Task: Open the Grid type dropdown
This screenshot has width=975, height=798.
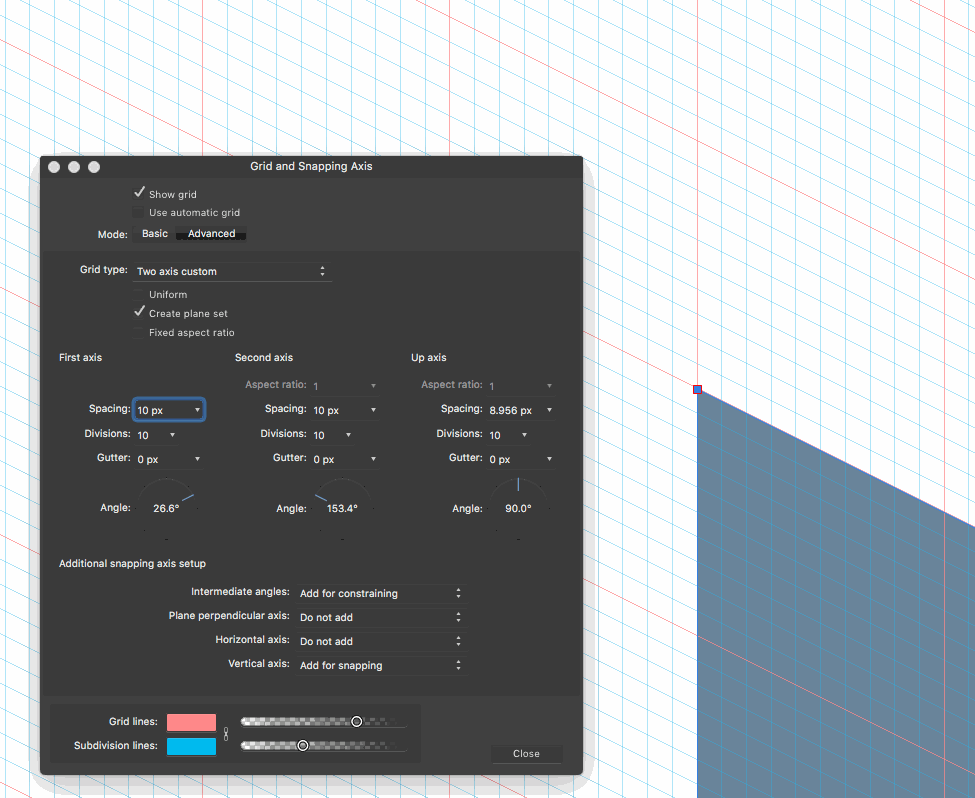Action: point(232,270)
